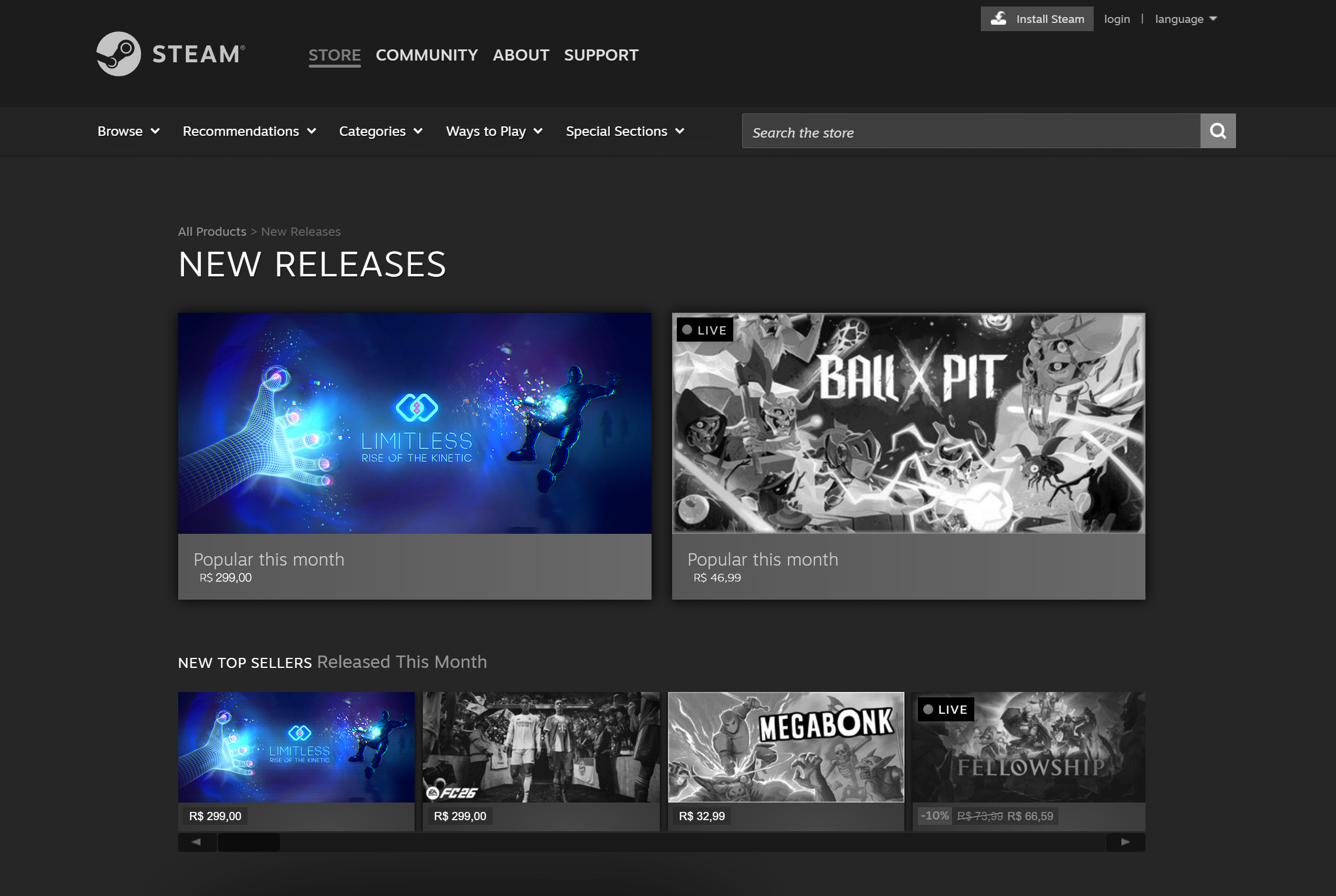This screenshot has height=896, width=1336.
Task: Click the LIVE badge on Ball x Pit
Action: click(x=704, y=330)
